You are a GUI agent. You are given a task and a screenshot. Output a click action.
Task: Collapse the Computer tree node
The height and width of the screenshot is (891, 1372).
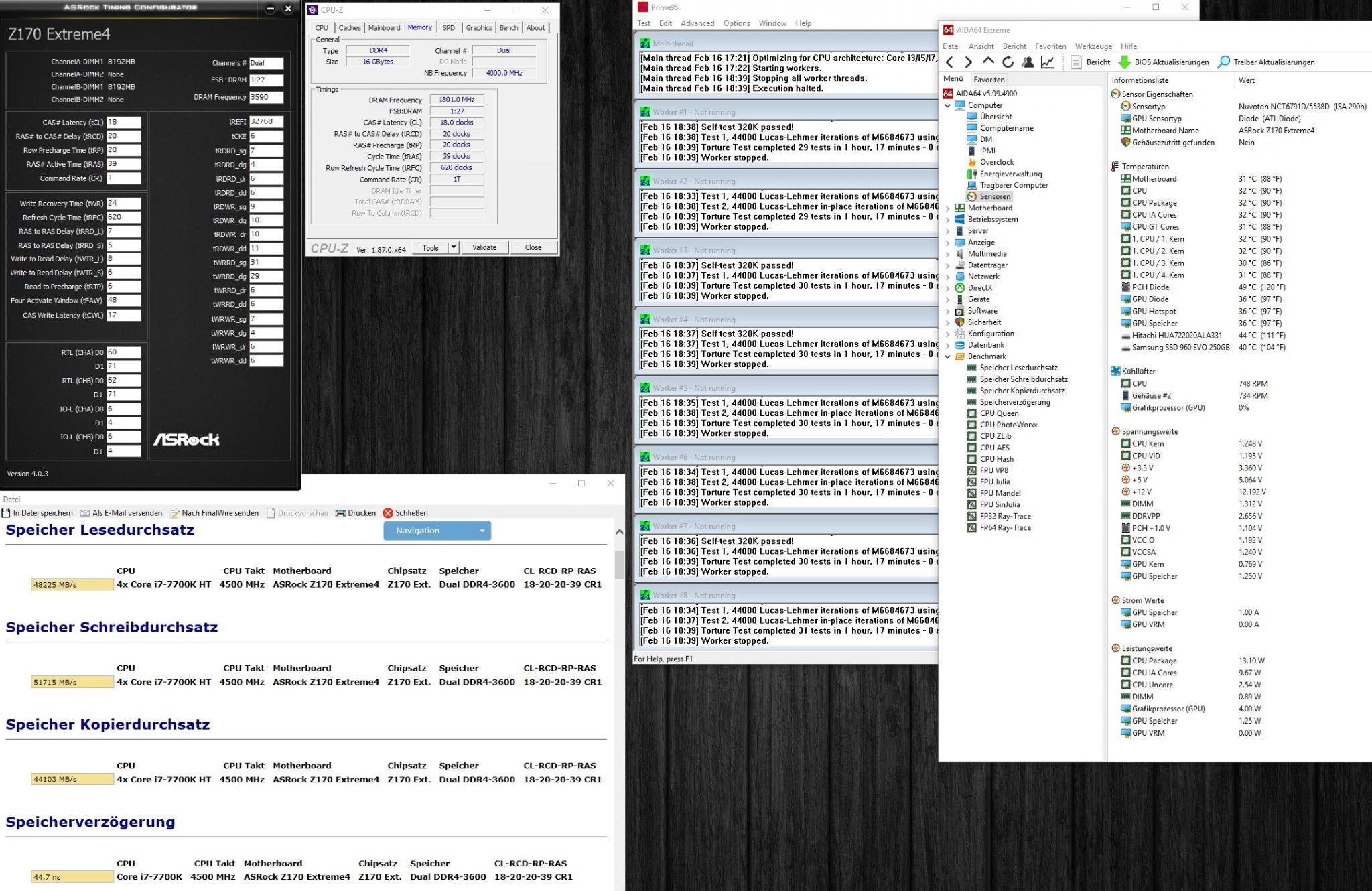point(947,105)
